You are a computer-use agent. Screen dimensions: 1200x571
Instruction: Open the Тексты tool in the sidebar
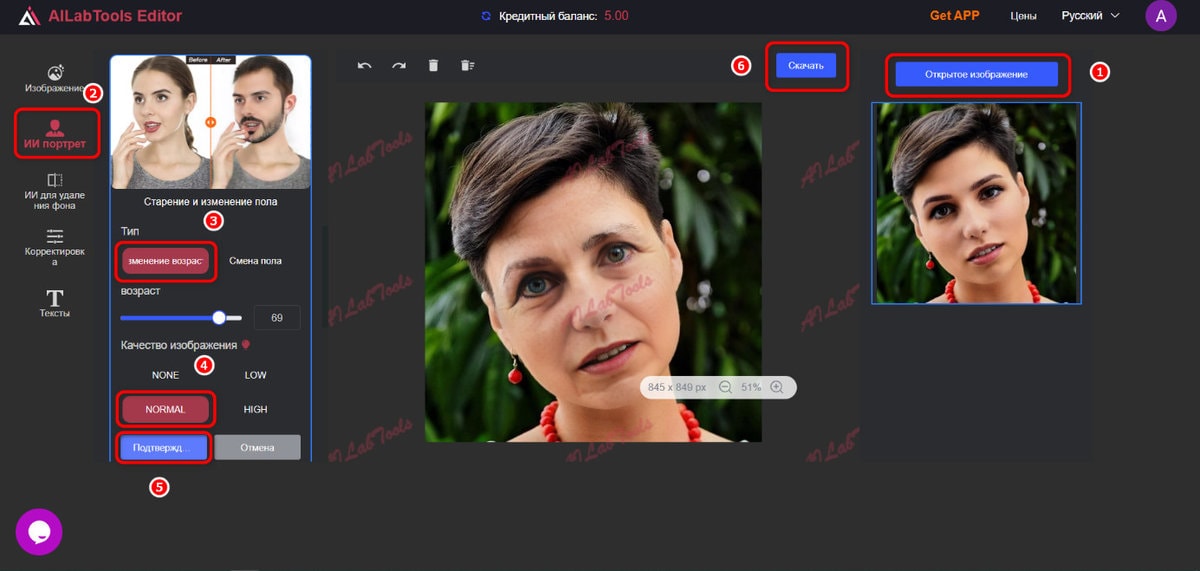(x=55, y=303)
